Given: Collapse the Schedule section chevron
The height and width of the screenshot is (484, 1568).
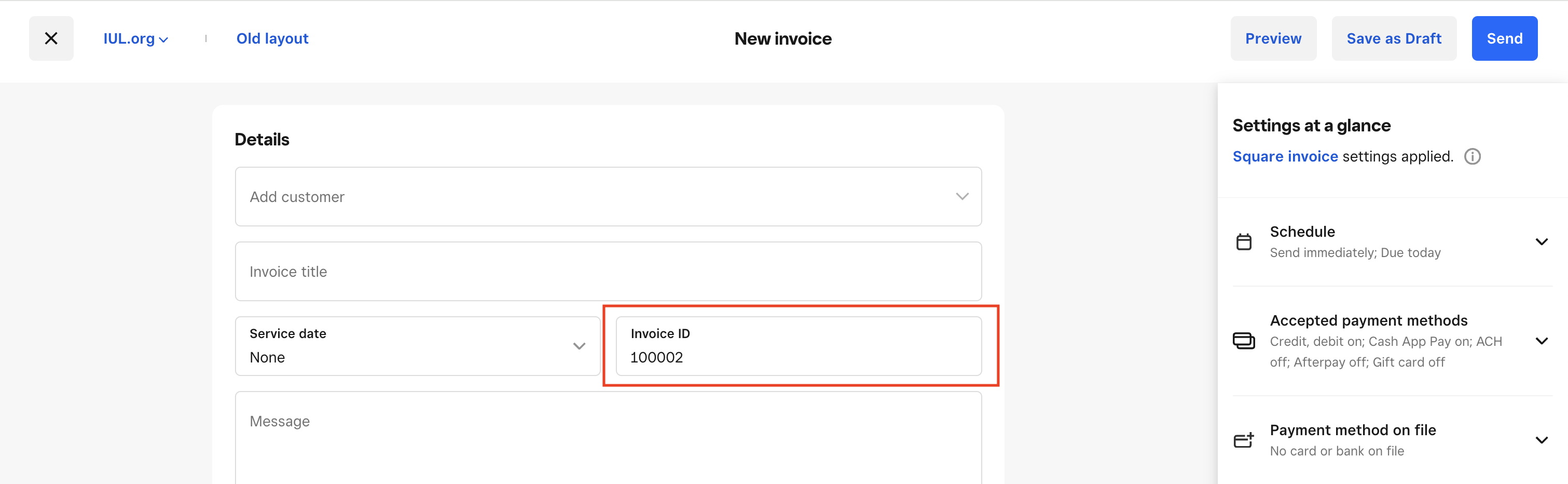Looking at the screenshot, I should [1541, 241].
